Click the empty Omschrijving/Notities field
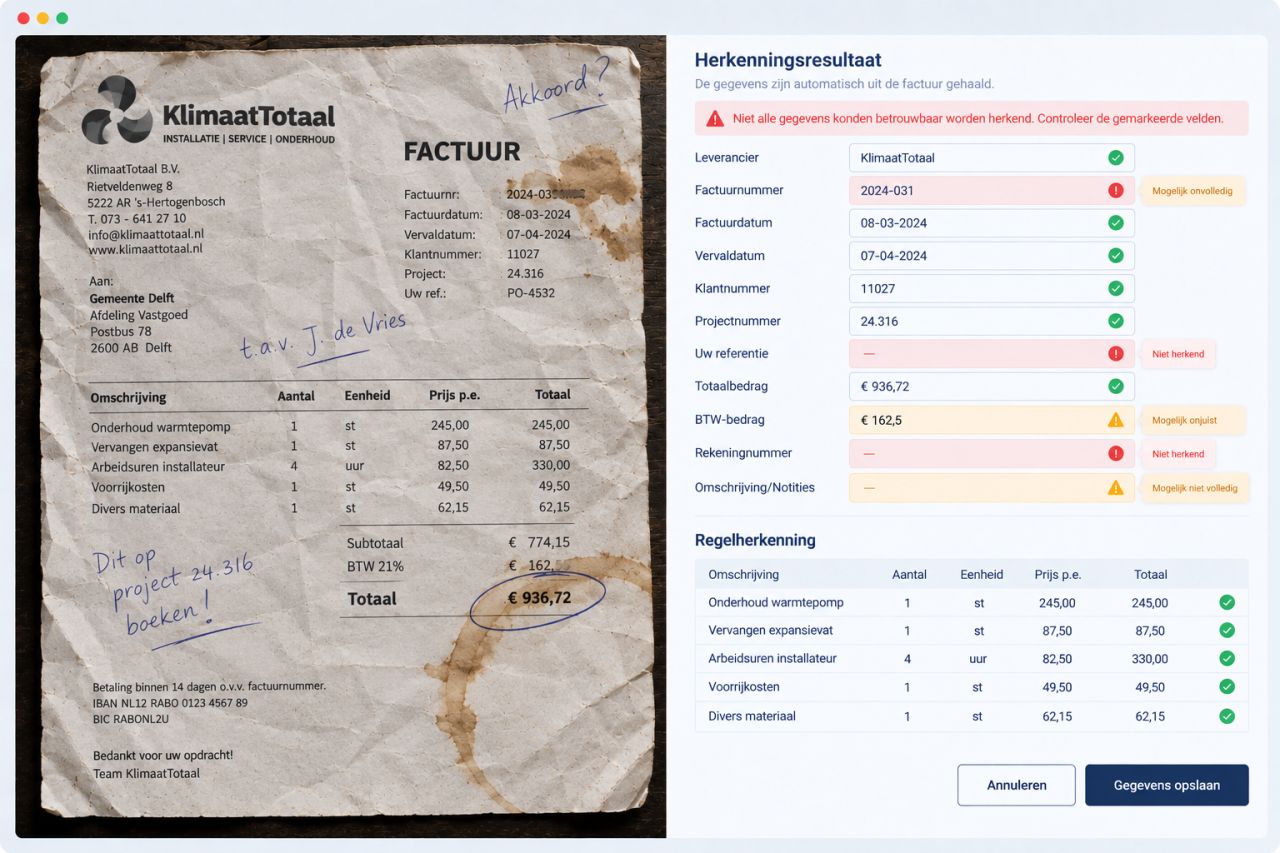Screen dimensions: 1280x853 [992, 488]
